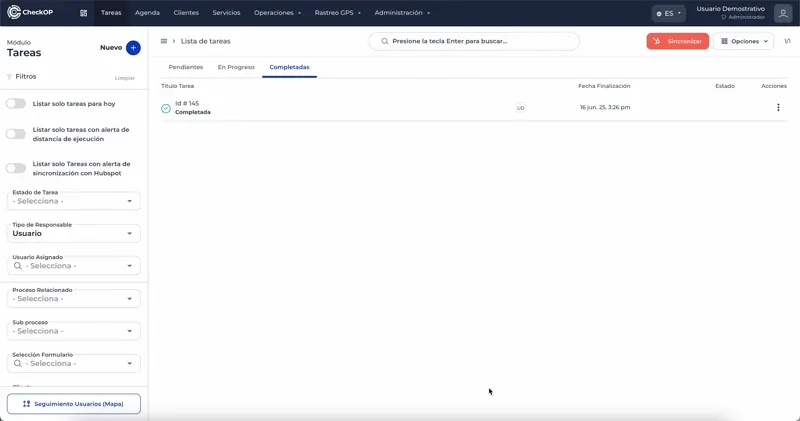Viewport: 800px width, 421px height.
Task: Click the Acciones column header
Action: click(774, 86)
